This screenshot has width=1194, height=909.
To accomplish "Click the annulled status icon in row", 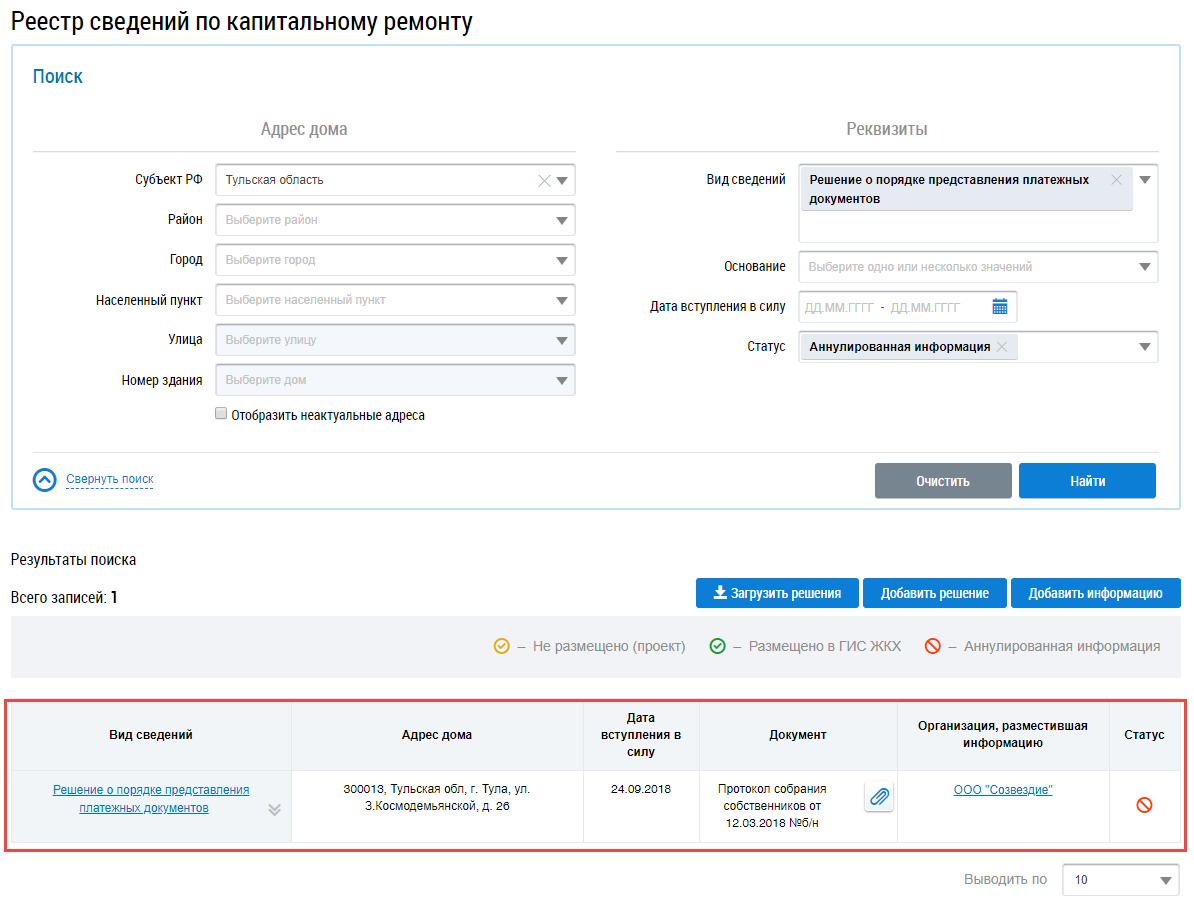I will (x=1144, y=804).
